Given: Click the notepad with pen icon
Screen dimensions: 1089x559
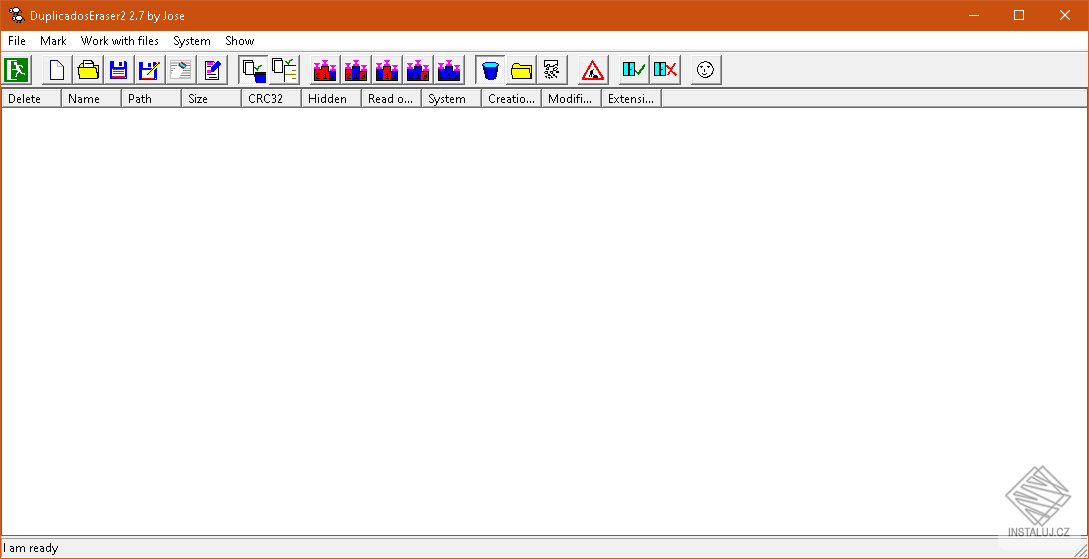Looking at the screenshot, I should [x=213, y=70].
